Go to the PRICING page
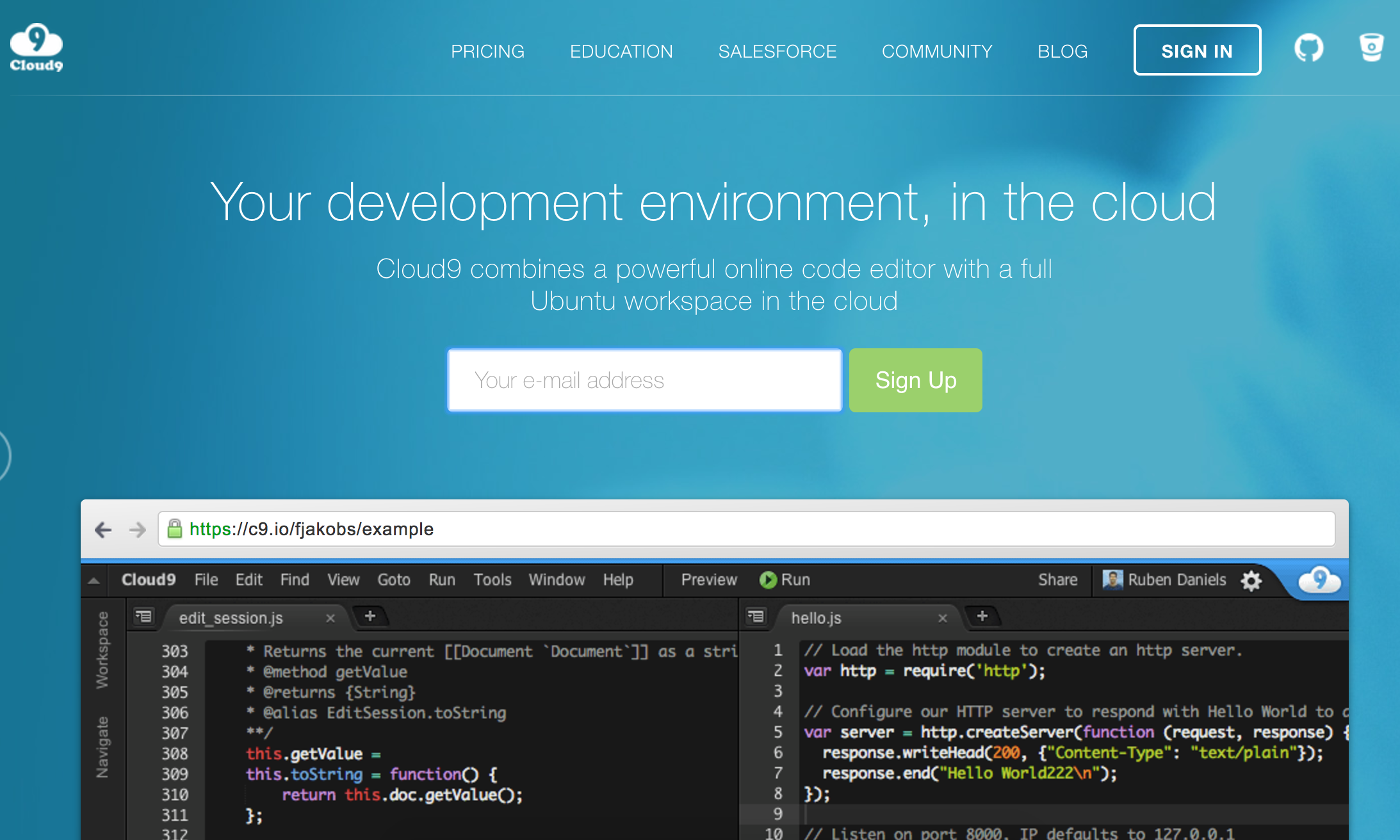The height and width of the screenshot is (840, 1400). tap(487, 51)
